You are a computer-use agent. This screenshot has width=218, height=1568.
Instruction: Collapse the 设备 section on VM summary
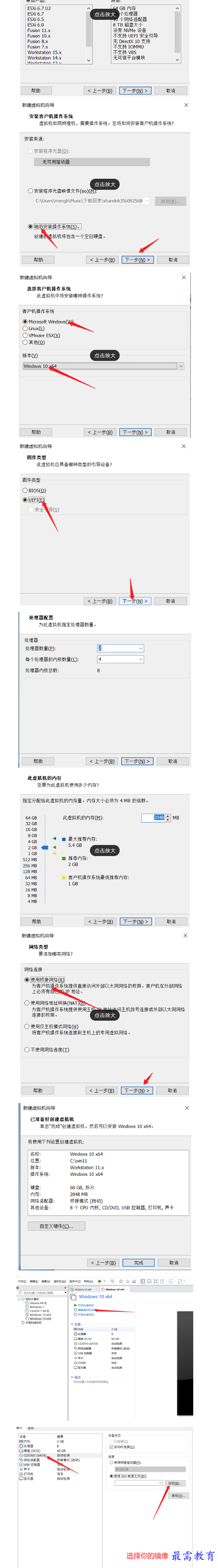point(73,1324)
